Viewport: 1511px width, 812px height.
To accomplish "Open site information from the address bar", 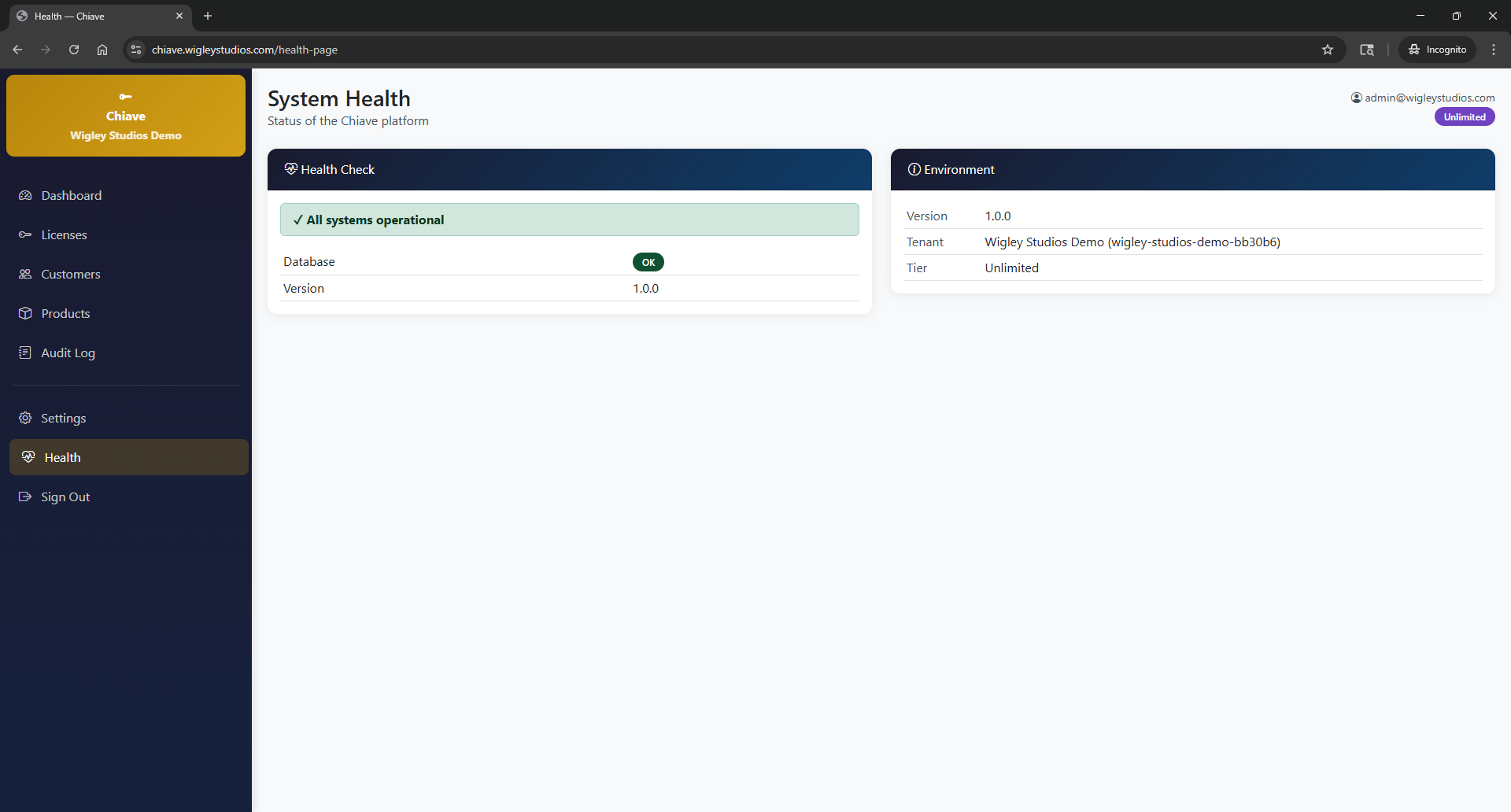I will (x=135, y=50).
